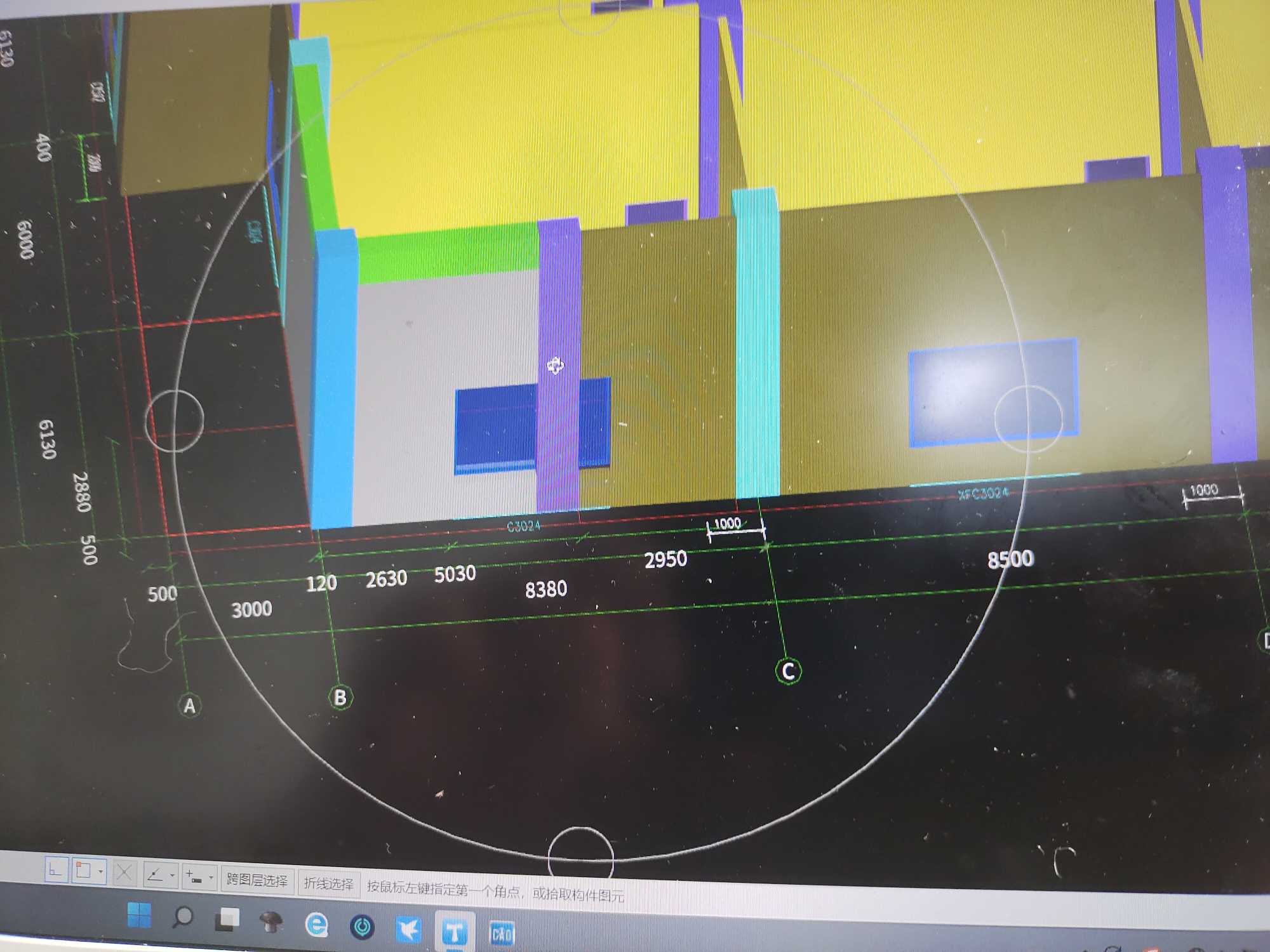This screenshot has height=952, width=1270.
Task: Select axis bubble A
Action: pyautogui.click(x=189, y=706)
